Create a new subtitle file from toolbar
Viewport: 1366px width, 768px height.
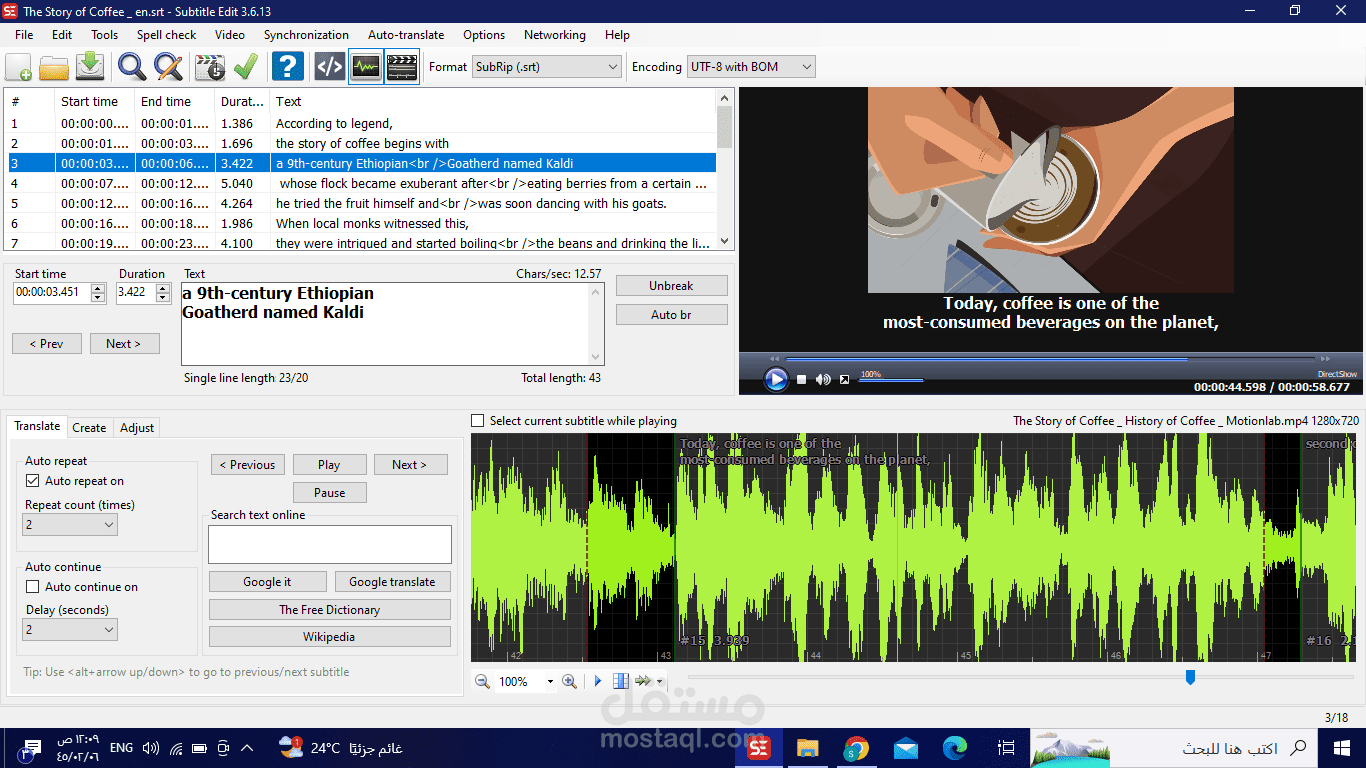click(18, 67)
